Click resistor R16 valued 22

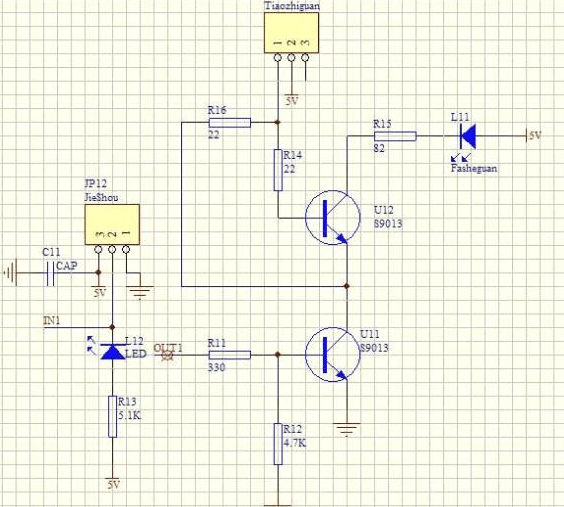[x=230, y=123]
